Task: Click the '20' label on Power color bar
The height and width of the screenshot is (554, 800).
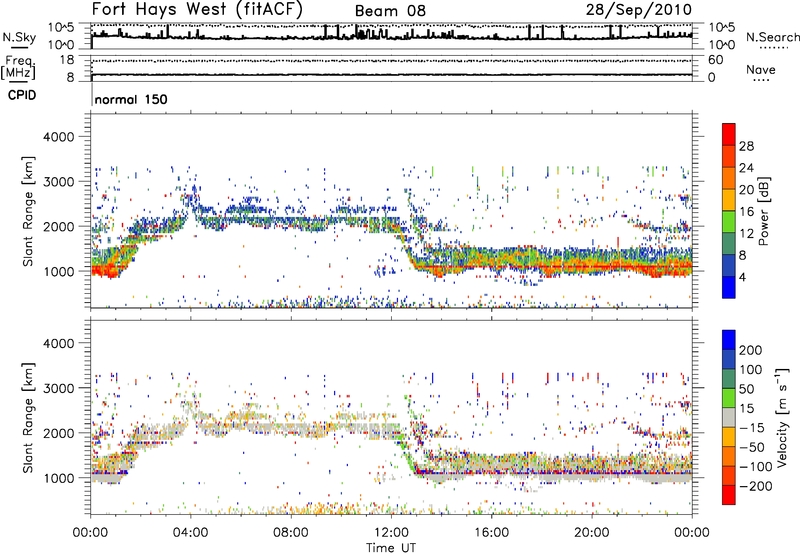Action: pos(746,190)
